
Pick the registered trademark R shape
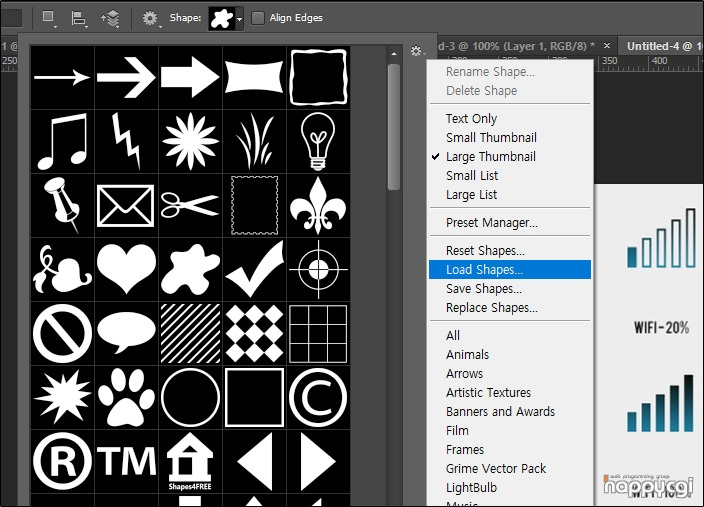[x=62, y=461]
